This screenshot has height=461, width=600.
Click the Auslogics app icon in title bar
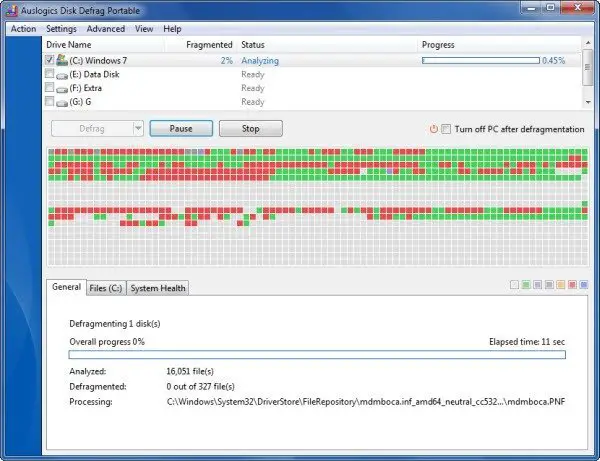coord(12,11)
